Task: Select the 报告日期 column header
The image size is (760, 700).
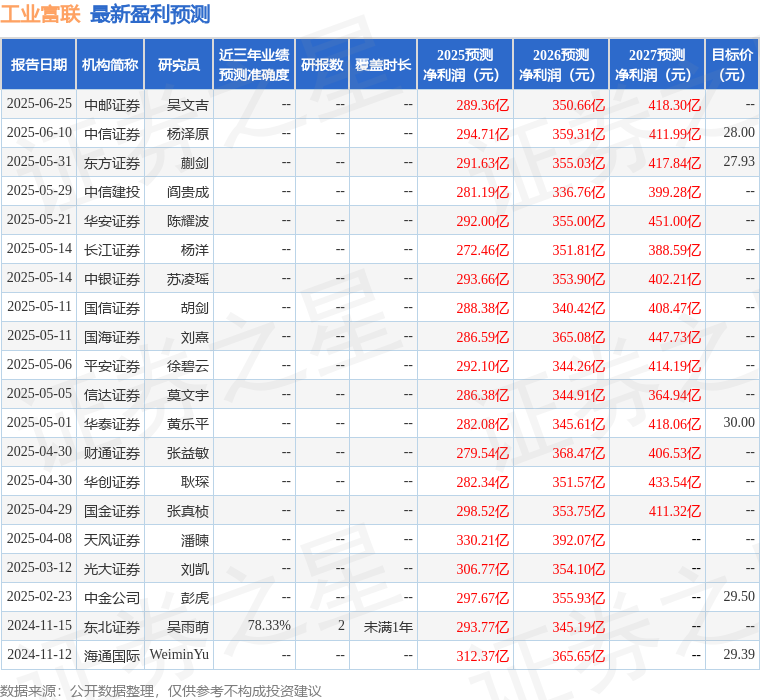Action: [39, 65]
